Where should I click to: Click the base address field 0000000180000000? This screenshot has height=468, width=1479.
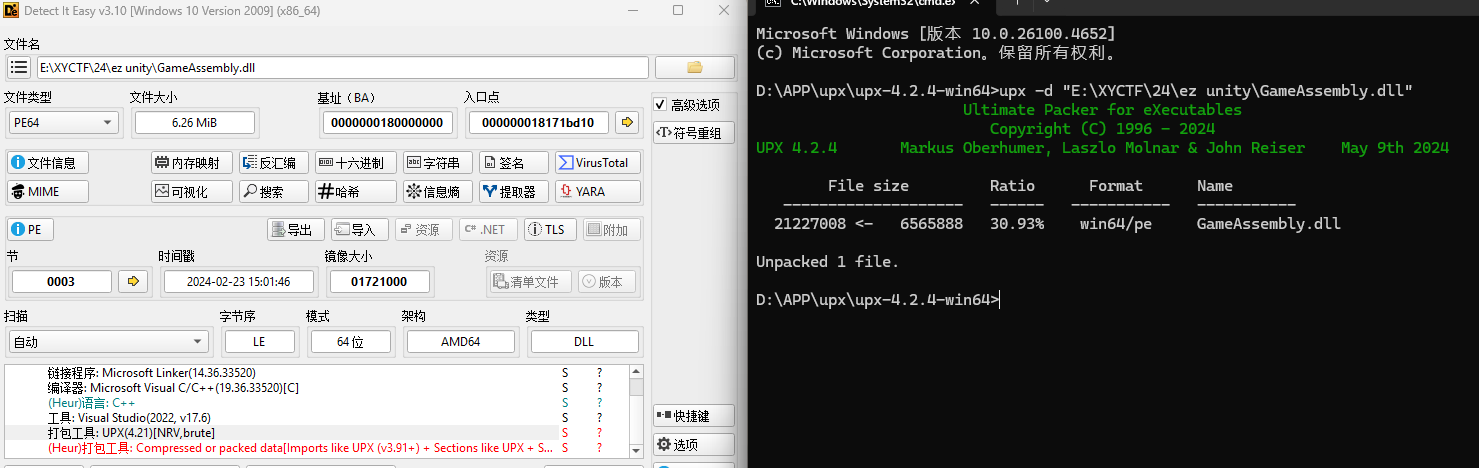pyautogui.click(x=387, y=122)
